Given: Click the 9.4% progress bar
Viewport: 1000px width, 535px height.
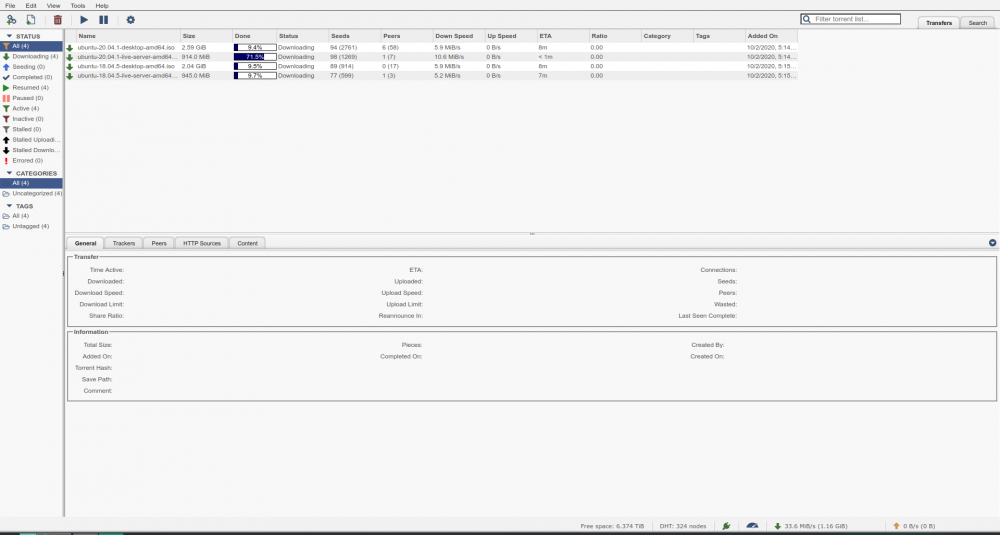Looking at the screenshot, I should tap(255, 47).
